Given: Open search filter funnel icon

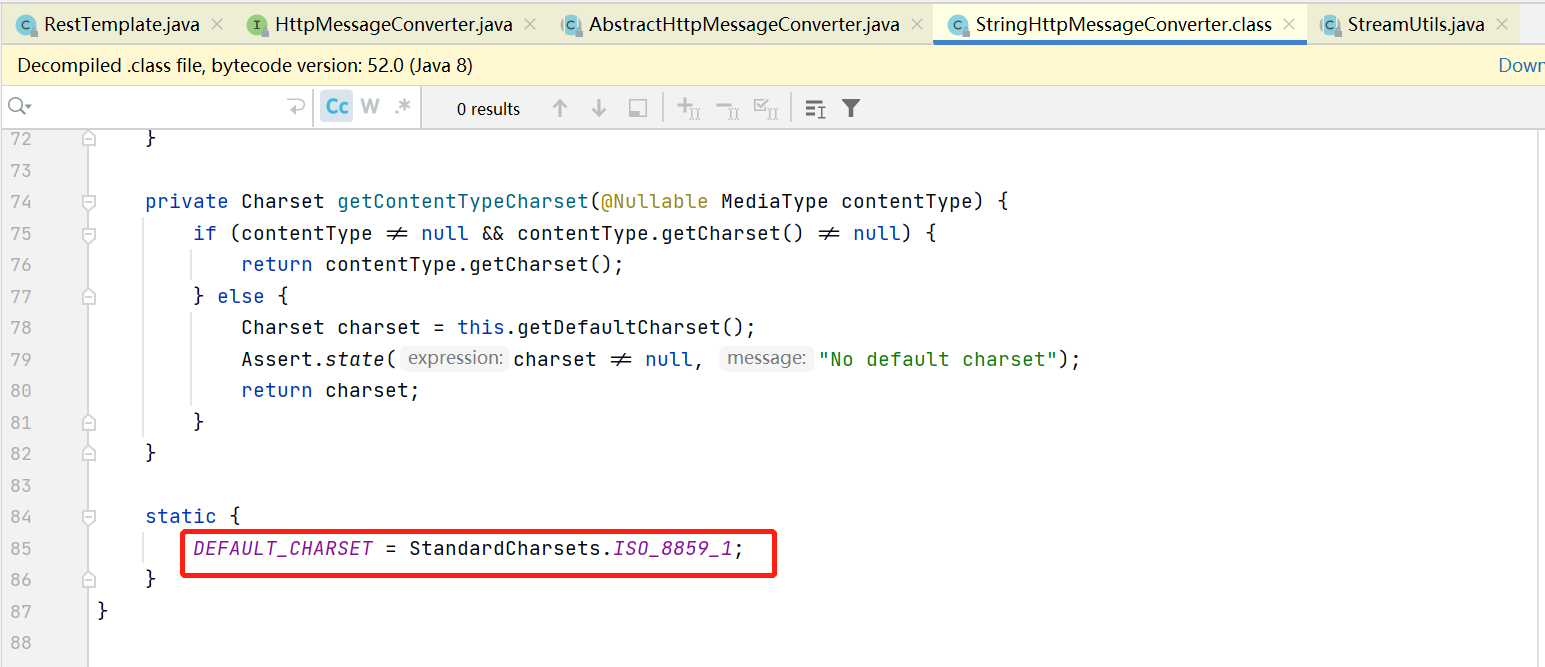Looking at the screenshot, I should click(851, 108).
